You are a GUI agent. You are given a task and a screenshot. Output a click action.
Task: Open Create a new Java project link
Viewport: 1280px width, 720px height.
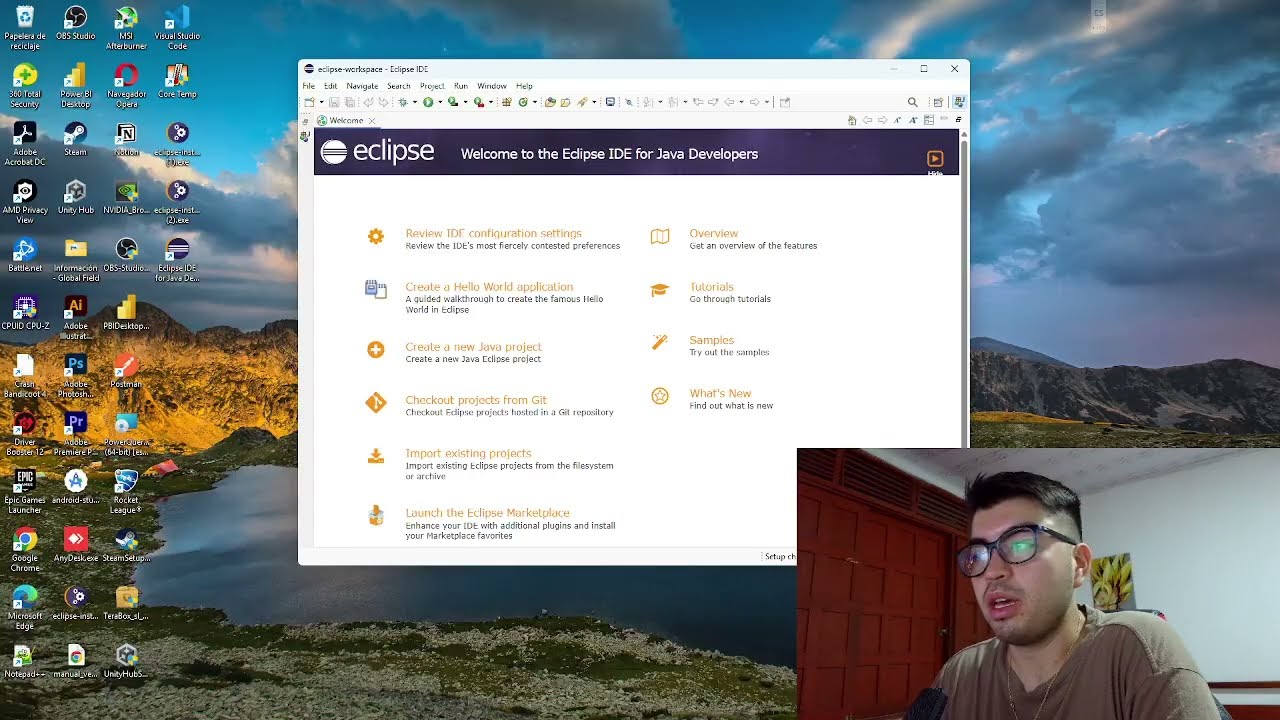[x=473, y=347]
